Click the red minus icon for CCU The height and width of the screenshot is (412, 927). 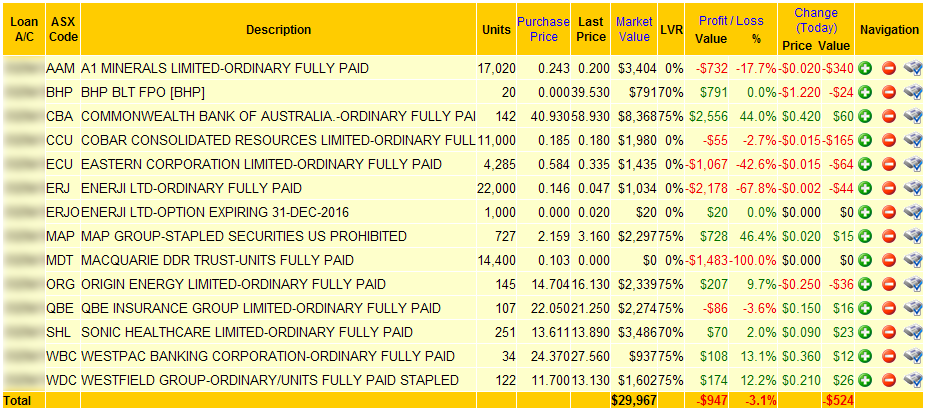point(889,140)
